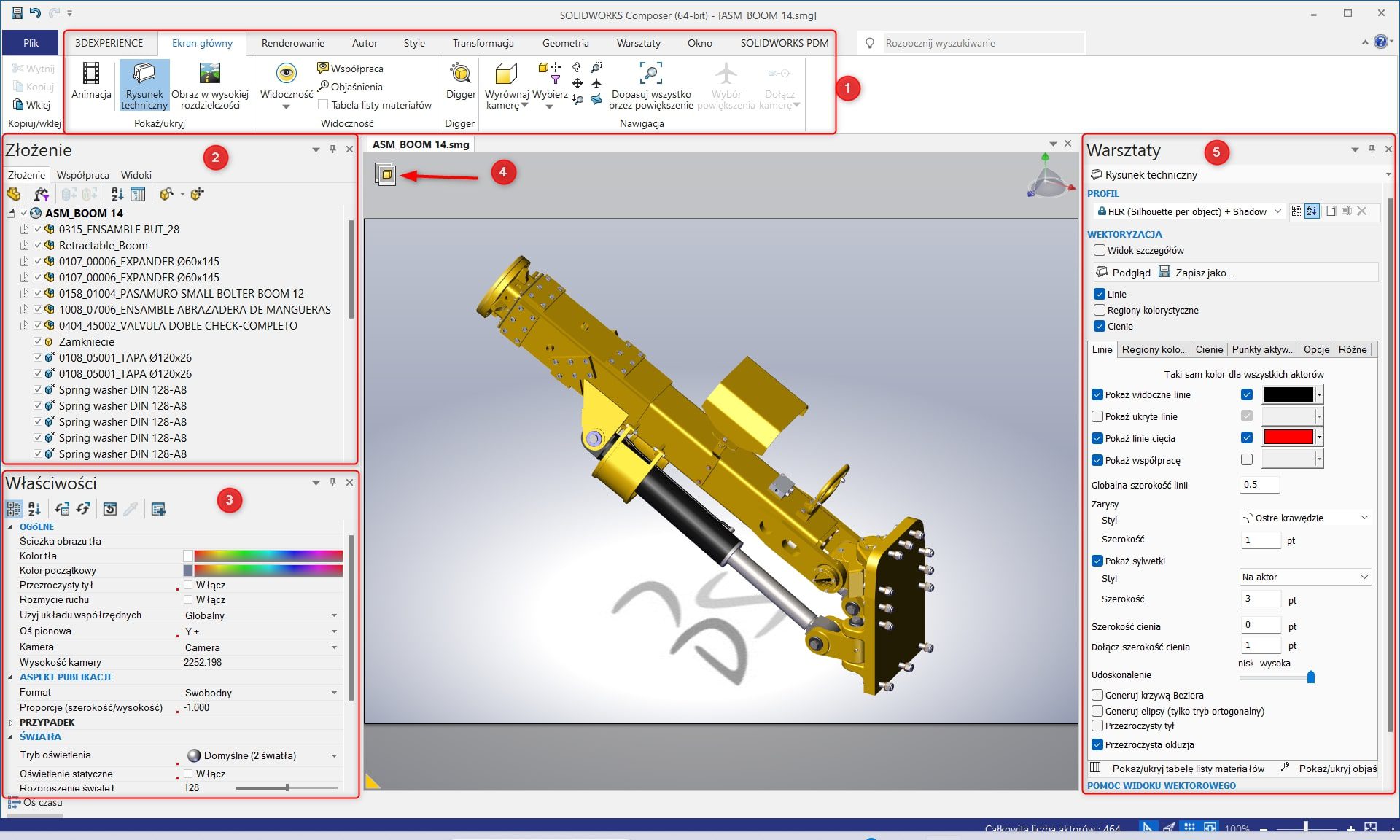Image resolution: width=1400 pixels, height=840 pixels.
Task: Open Obraz w wysokiej rozdzielczości workshop
Action: tap(210, 85)
